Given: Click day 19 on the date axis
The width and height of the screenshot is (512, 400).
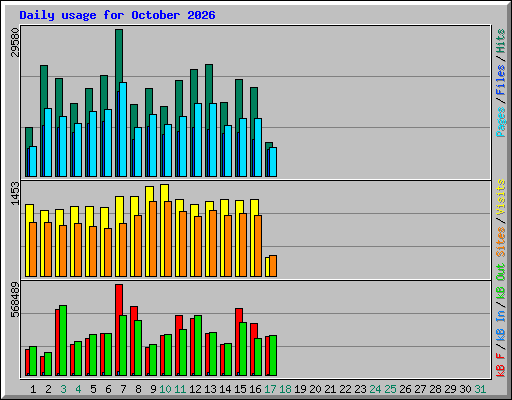Looking at the screenshot, I should click(300, 389).
